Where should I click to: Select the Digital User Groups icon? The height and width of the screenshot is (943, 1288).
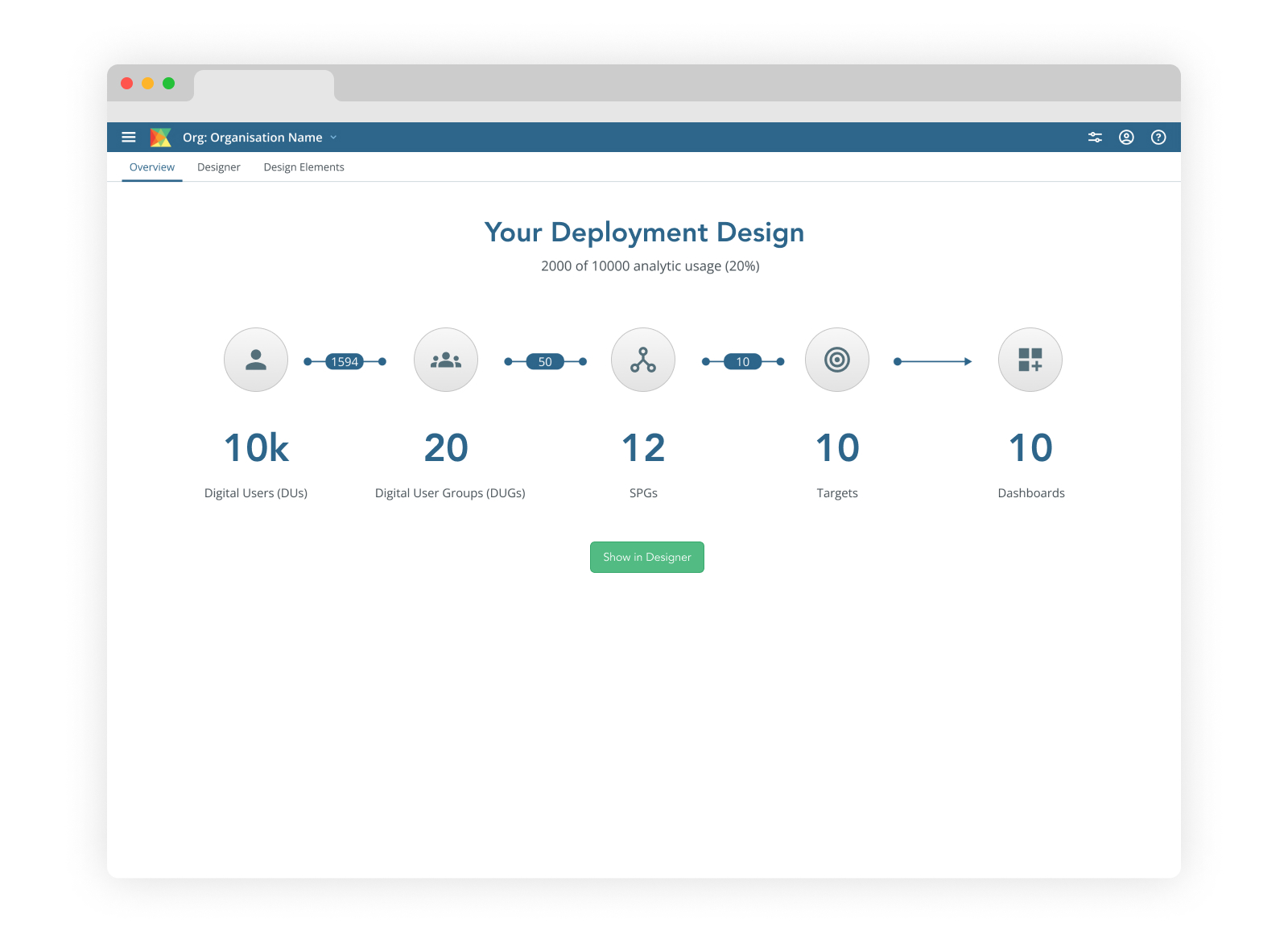(446, 360)
